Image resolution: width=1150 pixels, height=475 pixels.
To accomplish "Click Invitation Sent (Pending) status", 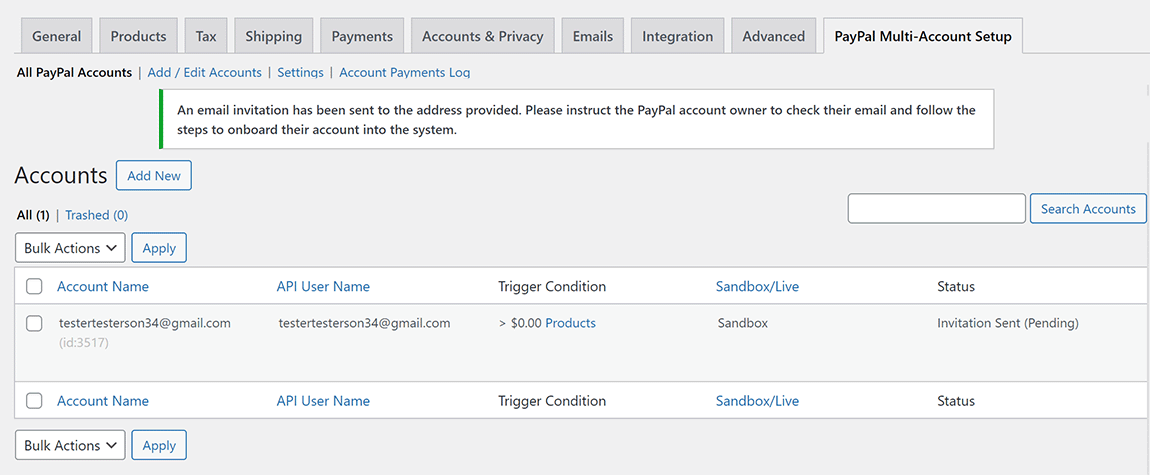I will tap(1008, 323).
